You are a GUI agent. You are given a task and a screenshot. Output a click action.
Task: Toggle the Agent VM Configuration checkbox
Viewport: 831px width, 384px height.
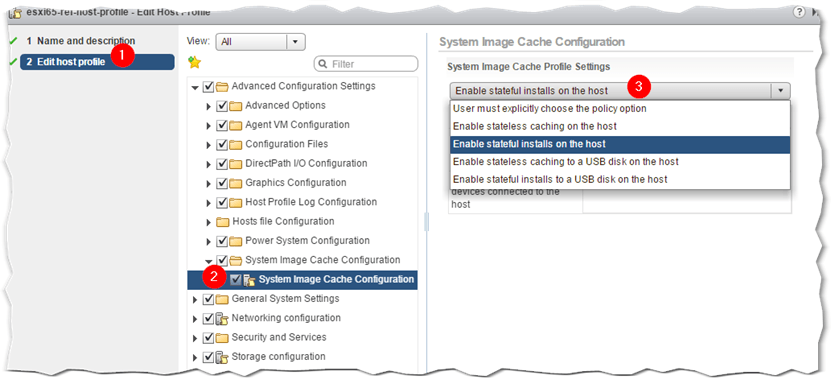click(x=223, y=126)
